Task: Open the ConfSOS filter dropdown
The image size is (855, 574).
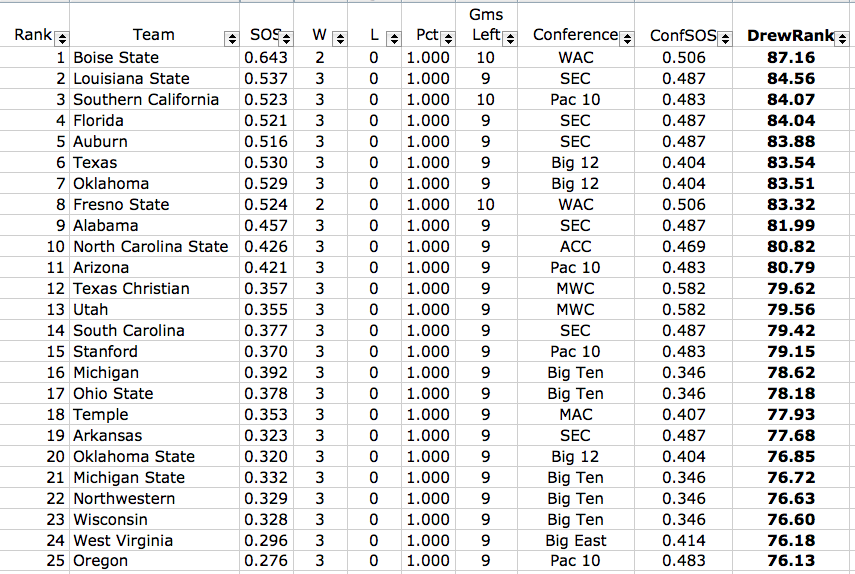Action: pos(725,39)
